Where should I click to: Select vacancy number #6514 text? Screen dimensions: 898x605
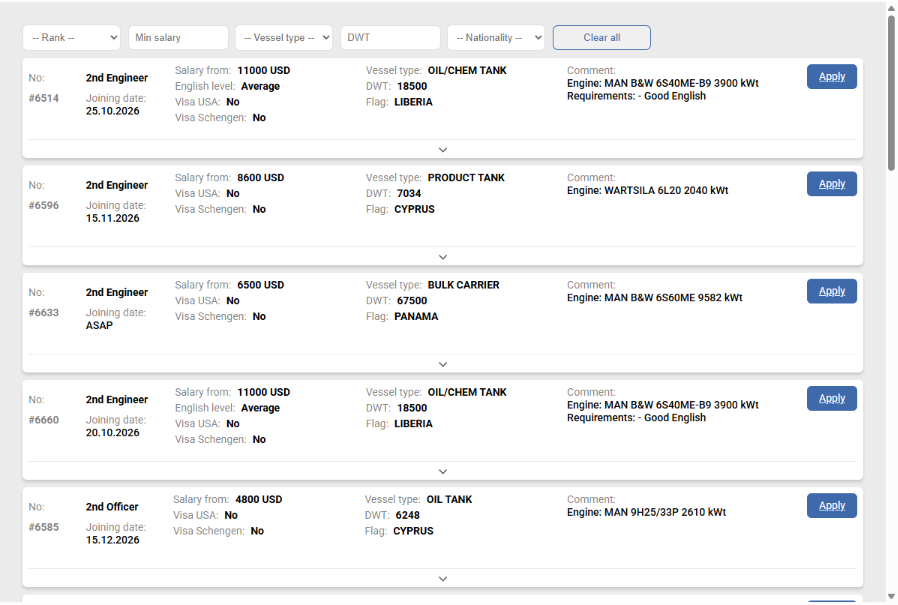tap(44, 98)
